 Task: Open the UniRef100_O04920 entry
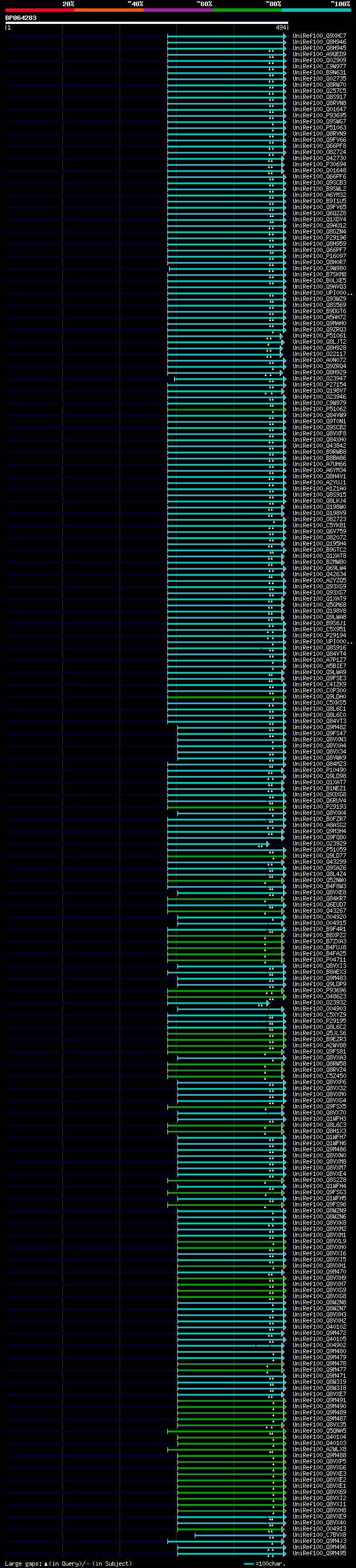319,917
